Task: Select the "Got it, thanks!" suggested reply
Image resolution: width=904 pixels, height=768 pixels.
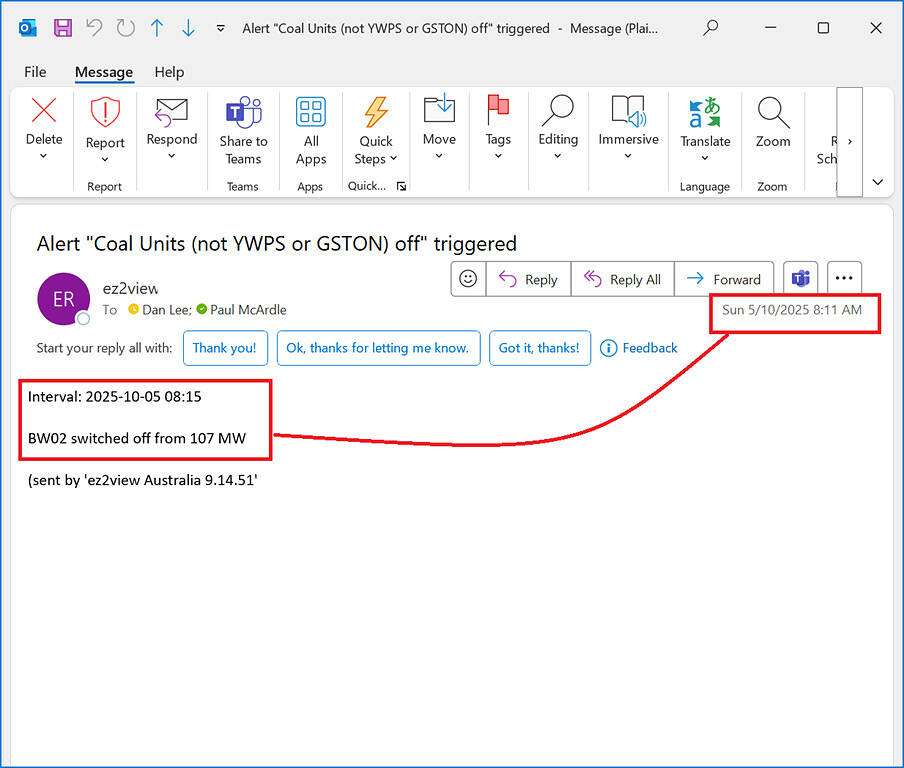Action: pos(539,348)
